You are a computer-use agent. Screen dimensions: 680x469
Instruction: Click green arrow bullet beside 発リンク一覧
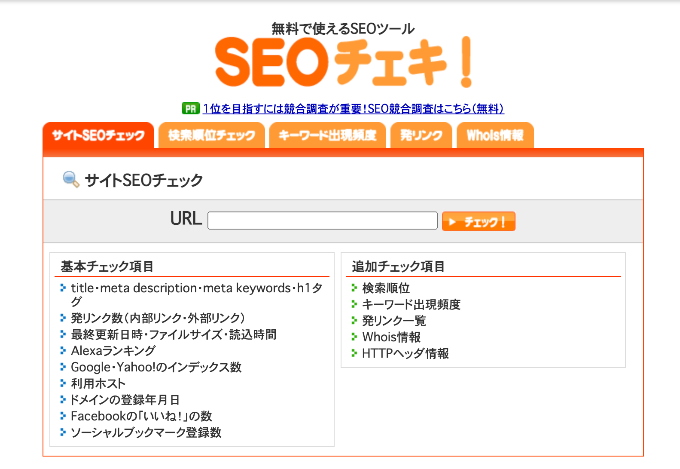354,320
